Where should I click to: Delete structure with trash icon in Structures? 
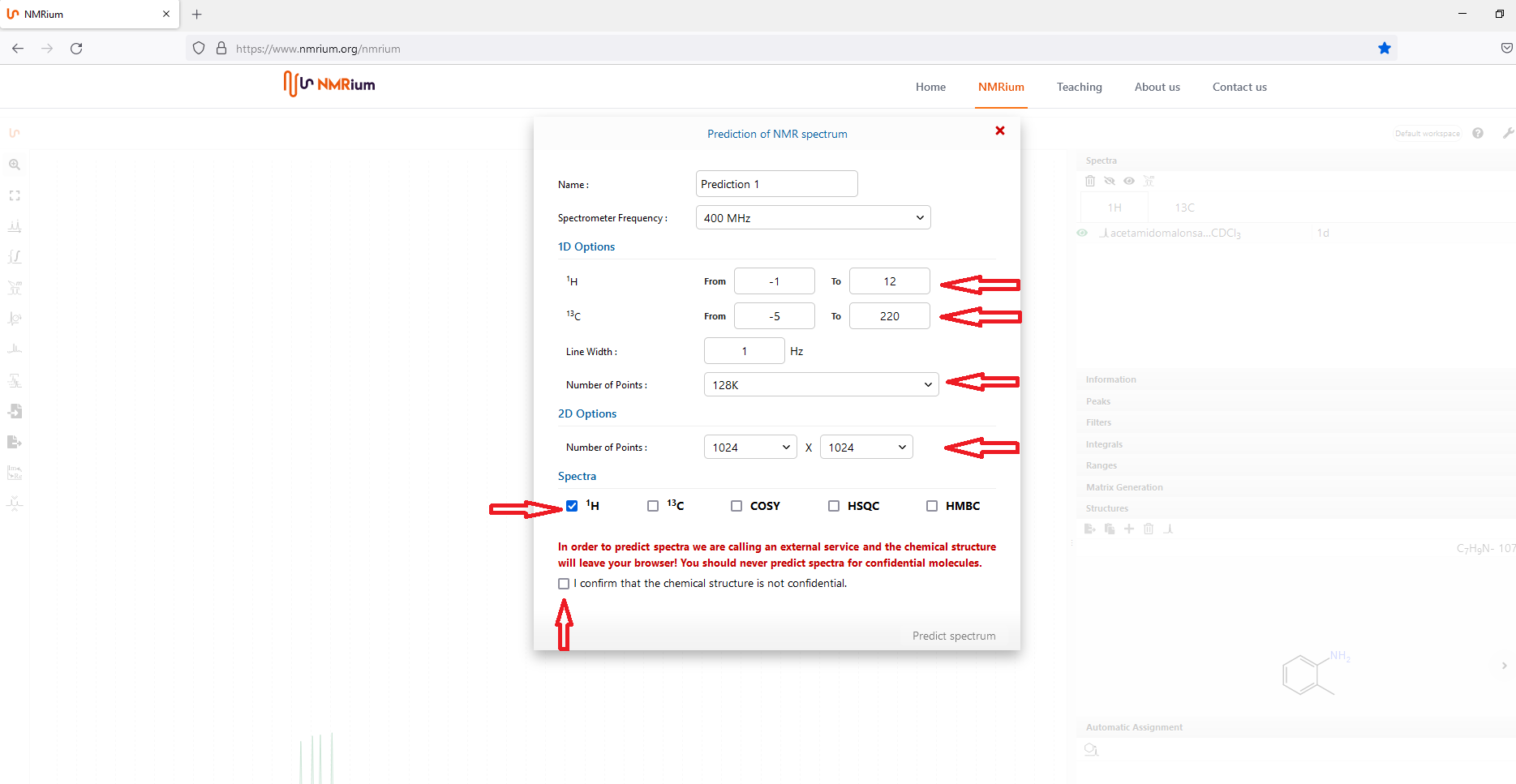coord(1149,529)
